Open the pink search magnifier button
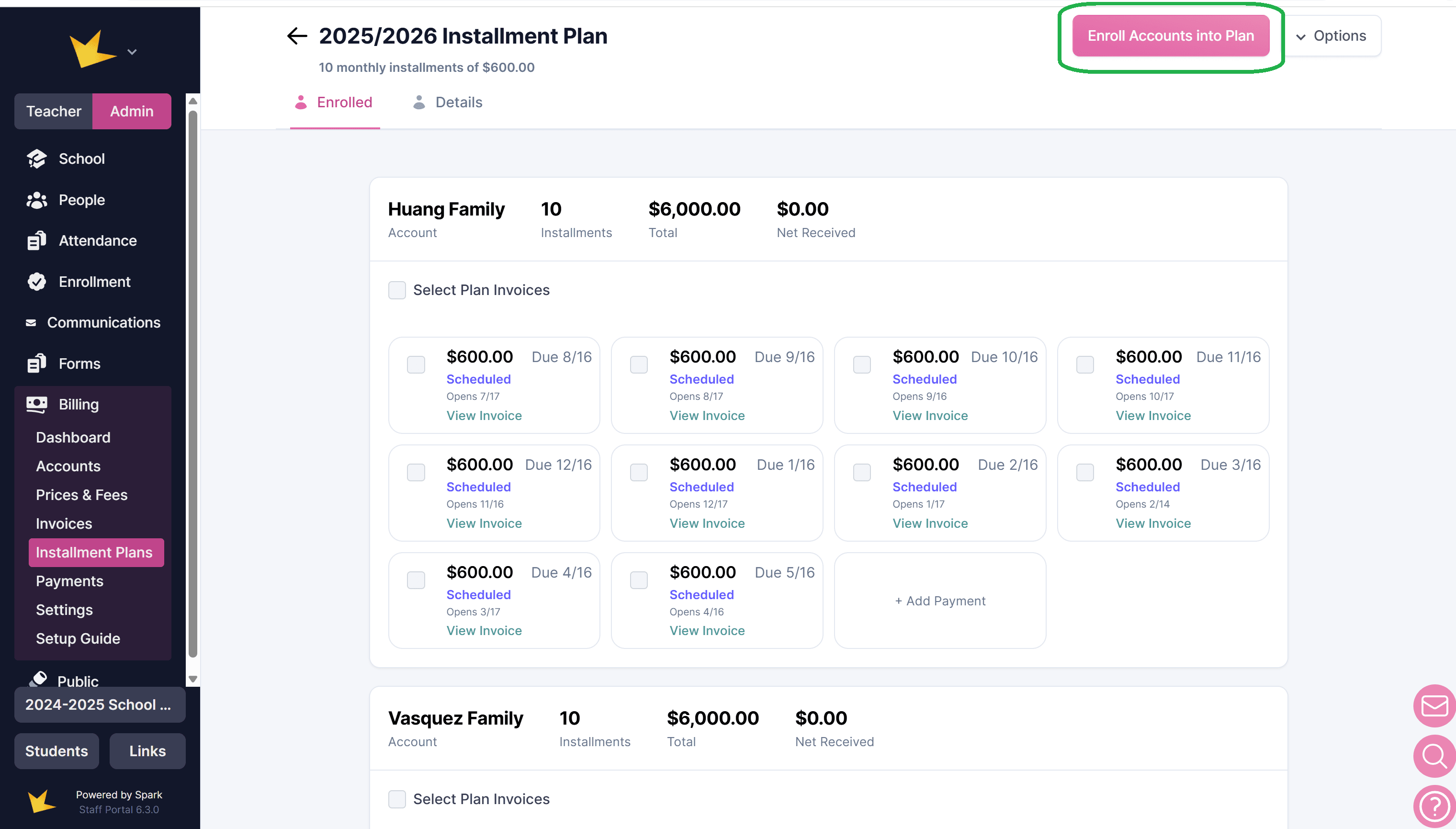The image size is (1456, 829). (x=1434, y=756)
